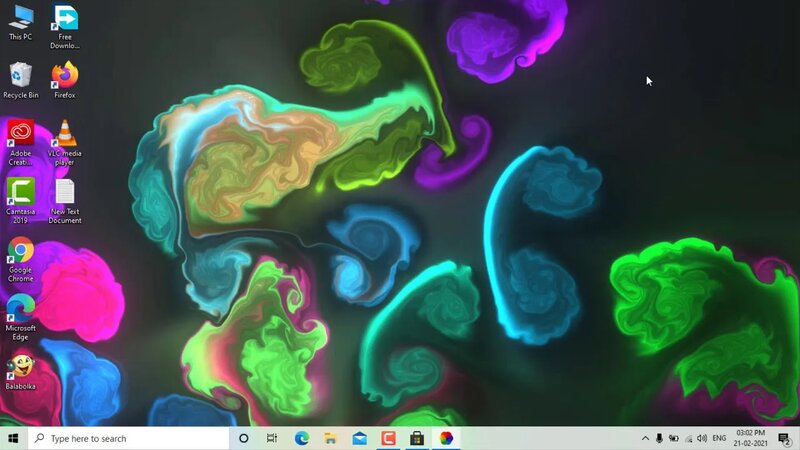Screen dimensions: 800x450
Task: Click the taskbar search box
Action: point(128,438)
